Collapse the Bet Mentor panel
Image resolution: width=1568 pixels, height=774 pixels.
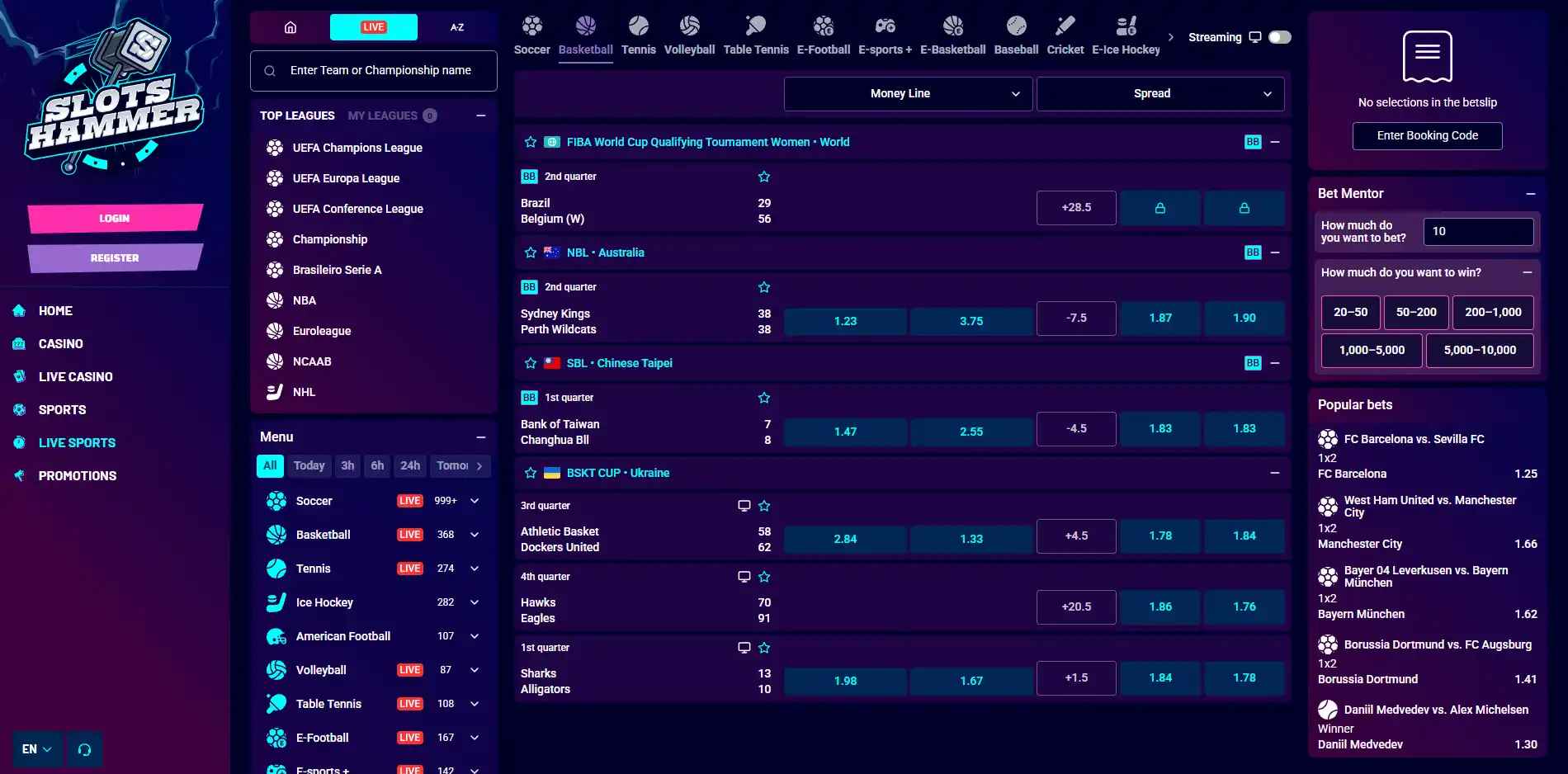(1531, 194)
